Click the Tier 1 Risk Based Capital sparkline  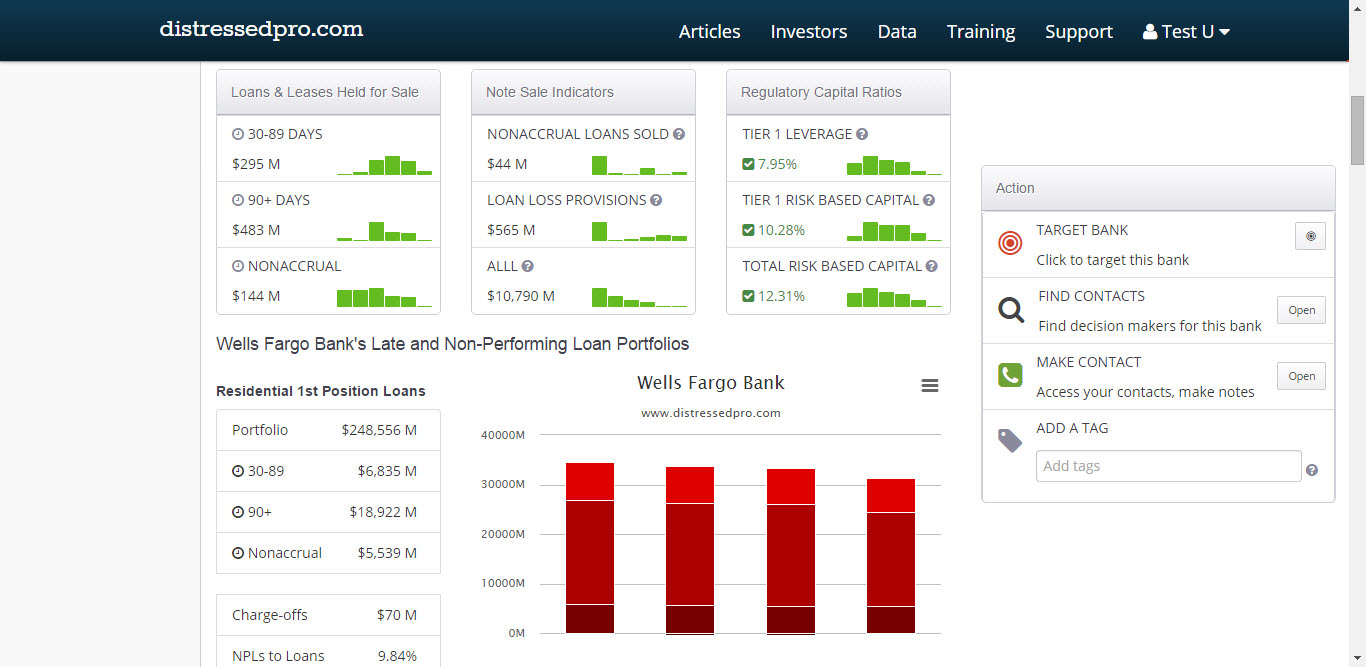pyautogui.click(x=895, y=231)
